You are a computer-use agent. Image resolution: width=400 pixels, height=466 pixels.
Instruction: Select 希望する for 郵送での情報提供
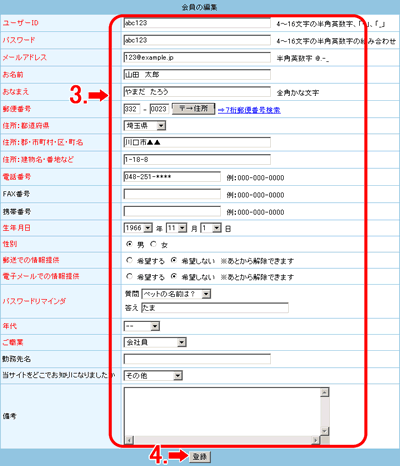[x=129, y=260]
